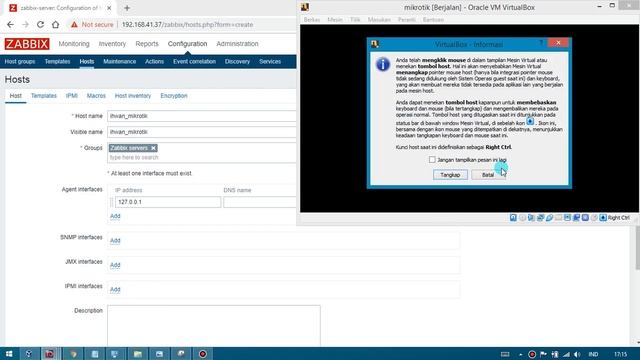
Task: Click the page vertical scrollbar
Action: click(x=638, y=249)
